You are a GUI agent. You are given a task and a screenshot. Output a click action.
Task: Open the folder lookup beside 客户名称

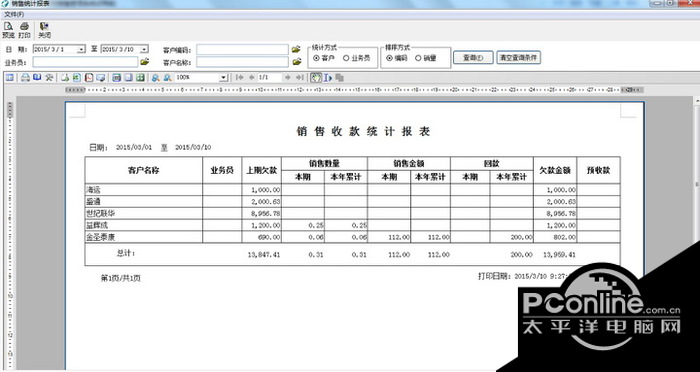click(x=296, y=62)
